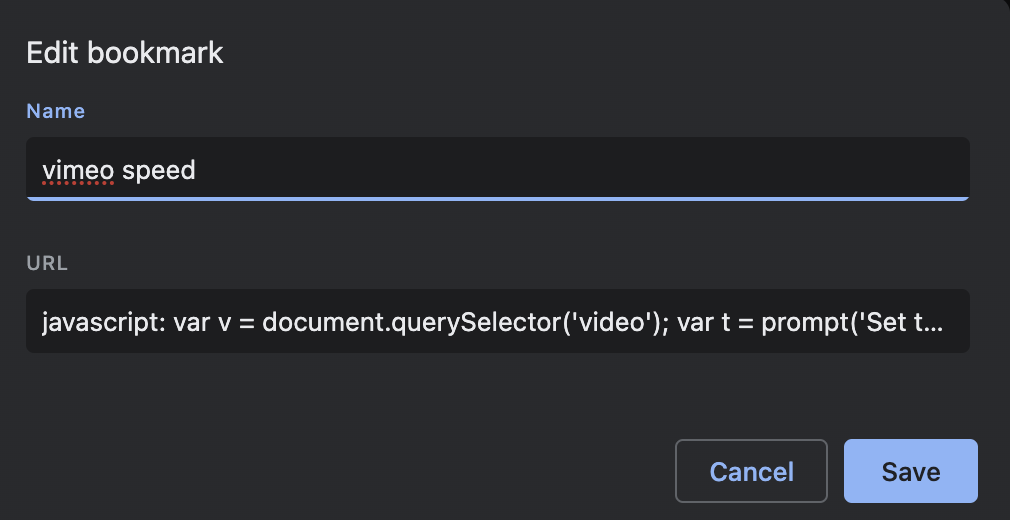The height and width of the screenshot is (520, 1010).
Task: Click the Save button
Action: (x=910, y=471)
